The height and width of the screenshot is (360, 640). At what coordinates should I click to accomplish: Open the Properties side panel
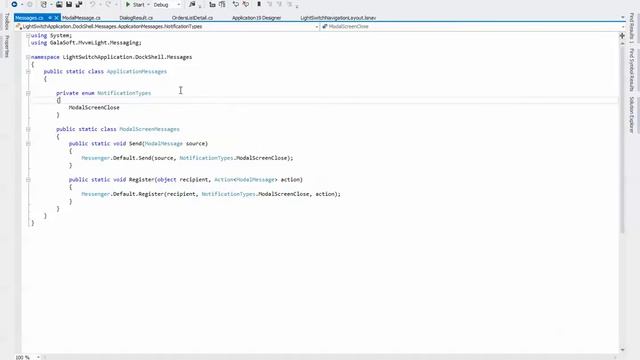click(7, 46)
